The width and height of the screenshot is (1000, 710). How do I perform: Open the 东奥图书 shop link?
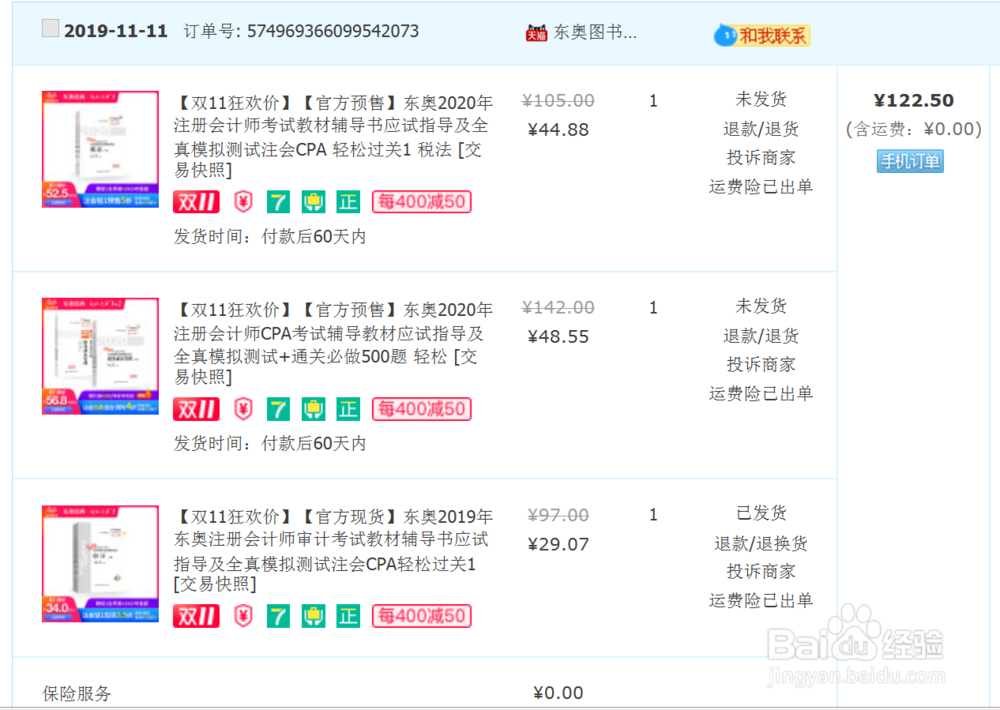(595, 32)
